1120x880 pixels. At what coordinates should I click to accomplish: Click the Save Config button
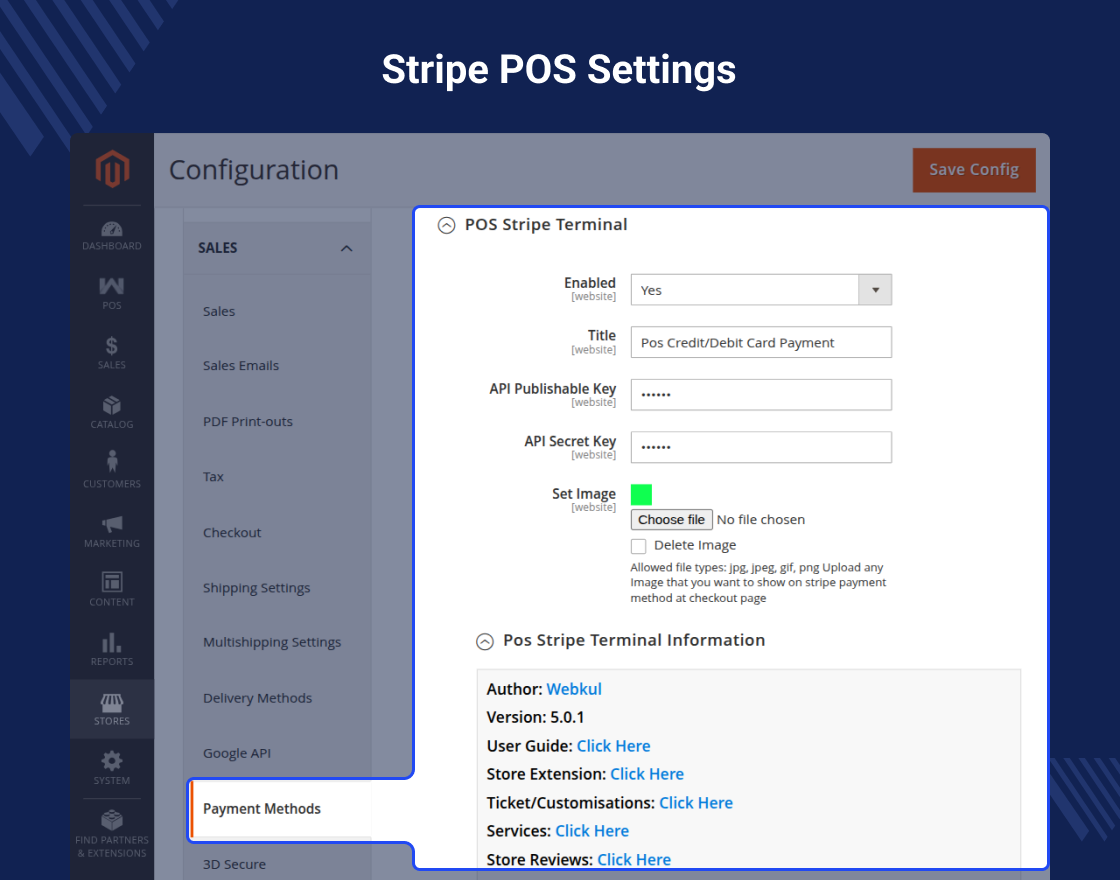pyautogui.click(x=974, y=170)
